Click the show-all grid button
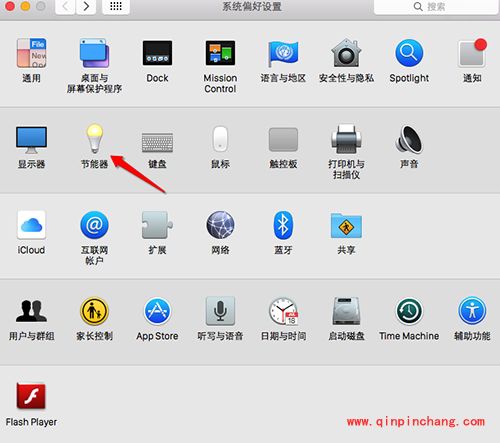500x443 pixels. pos(116,6)
